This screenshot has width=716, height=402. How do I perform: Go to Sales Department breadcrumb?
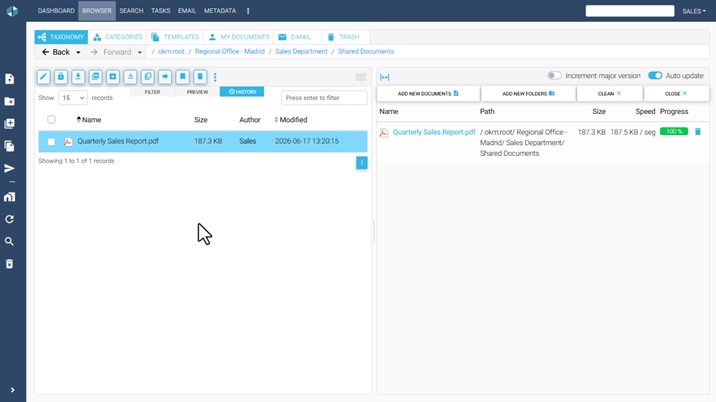click(x=301, y=52)
